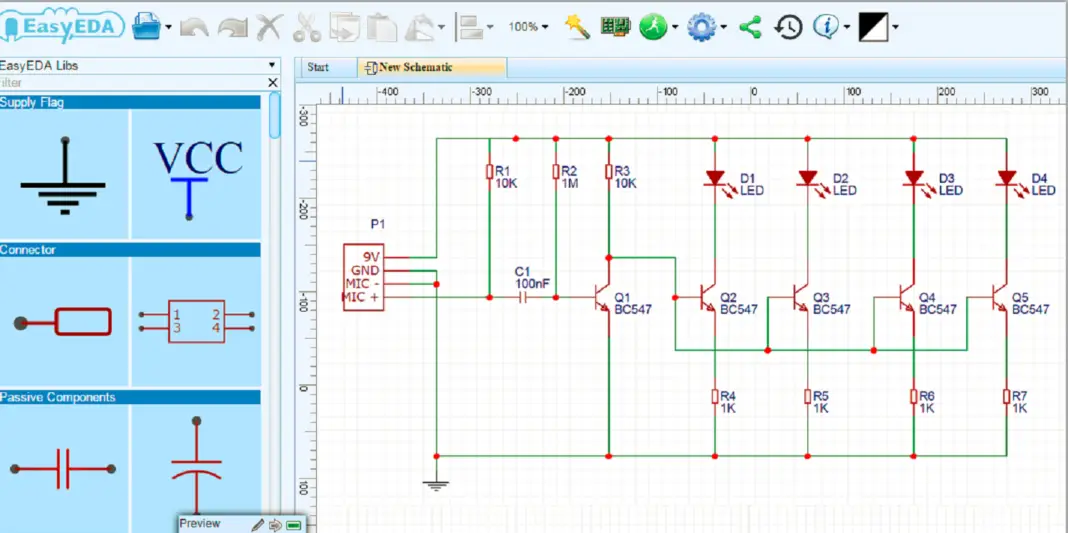Click the Preview panel edit pencil icon
The height and width of the screenshot is (533, 1068).
pyautogui.click(x=257, y=525)
